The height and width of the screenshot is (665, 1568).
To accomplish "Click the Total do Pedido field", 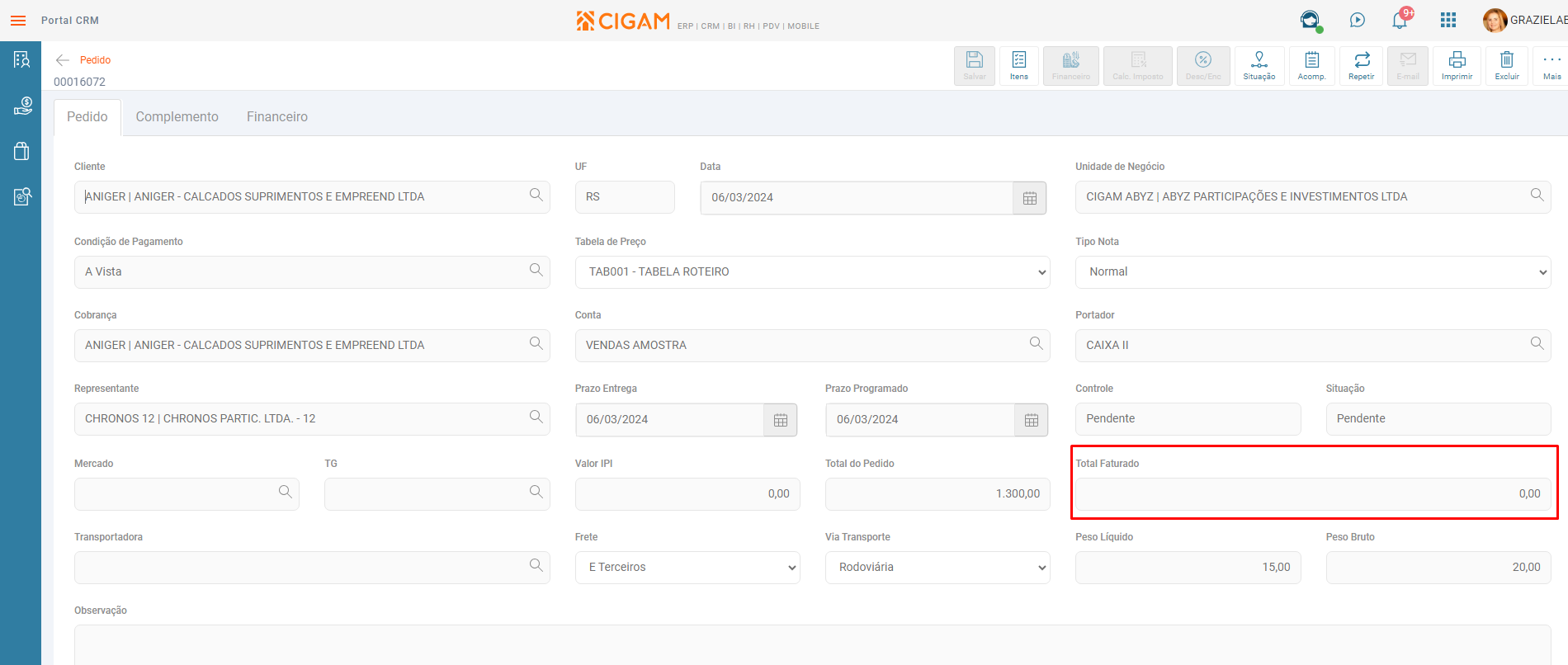I will point(937,494).
